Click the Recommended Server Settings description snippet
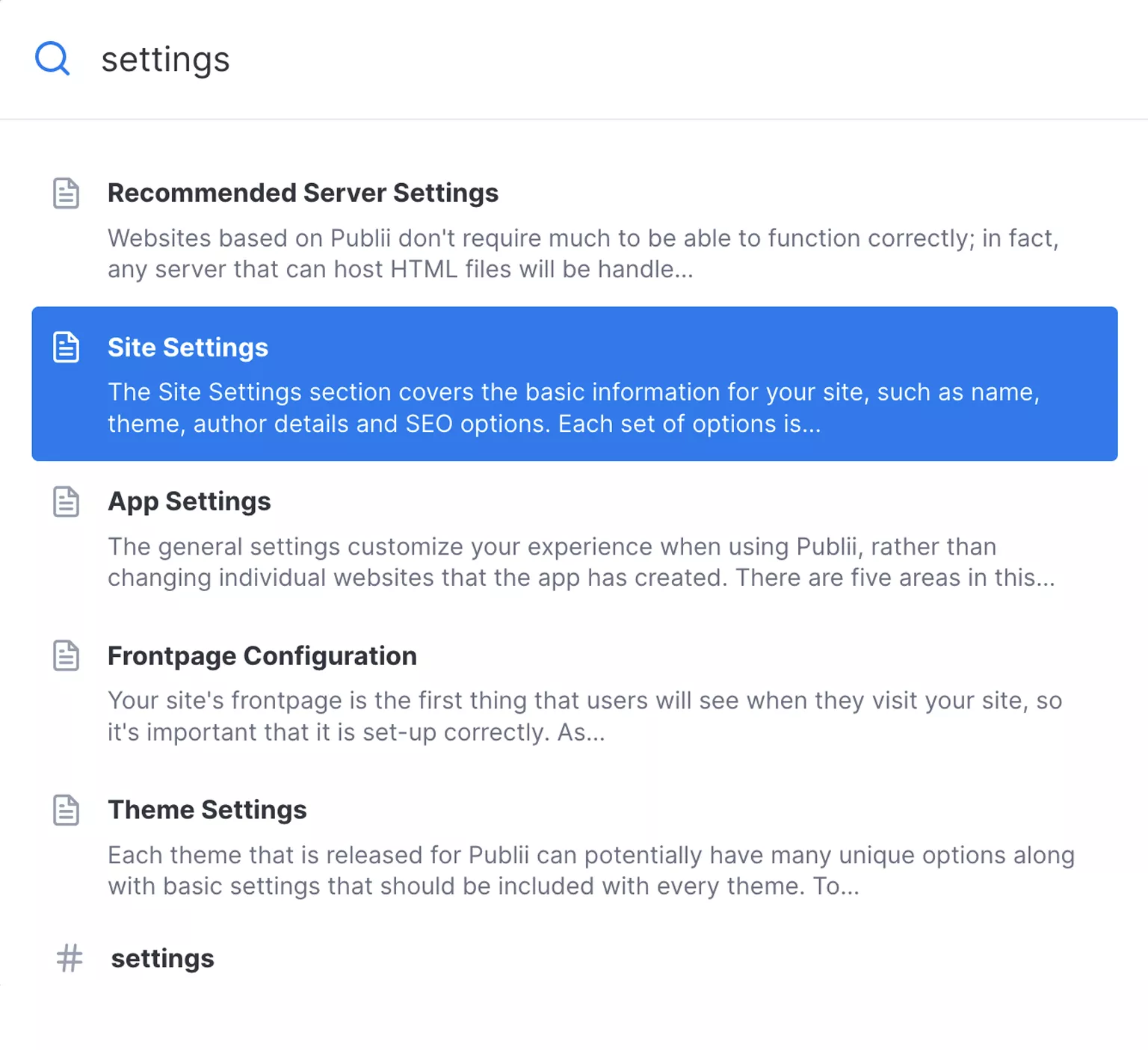1148x1050 pixels. pyautogui.click(x=583, y=253)
